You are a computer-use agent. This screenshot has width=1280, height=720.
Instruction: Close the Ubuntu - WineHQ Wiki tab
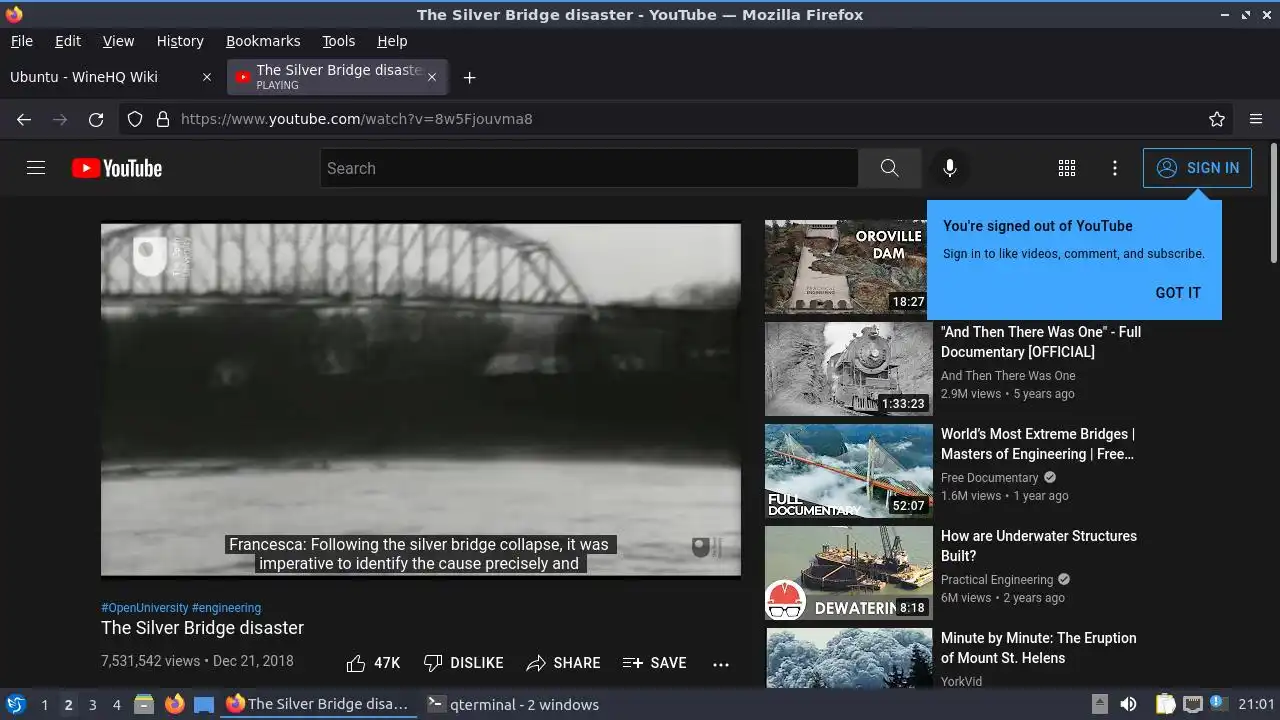(207, 77)
